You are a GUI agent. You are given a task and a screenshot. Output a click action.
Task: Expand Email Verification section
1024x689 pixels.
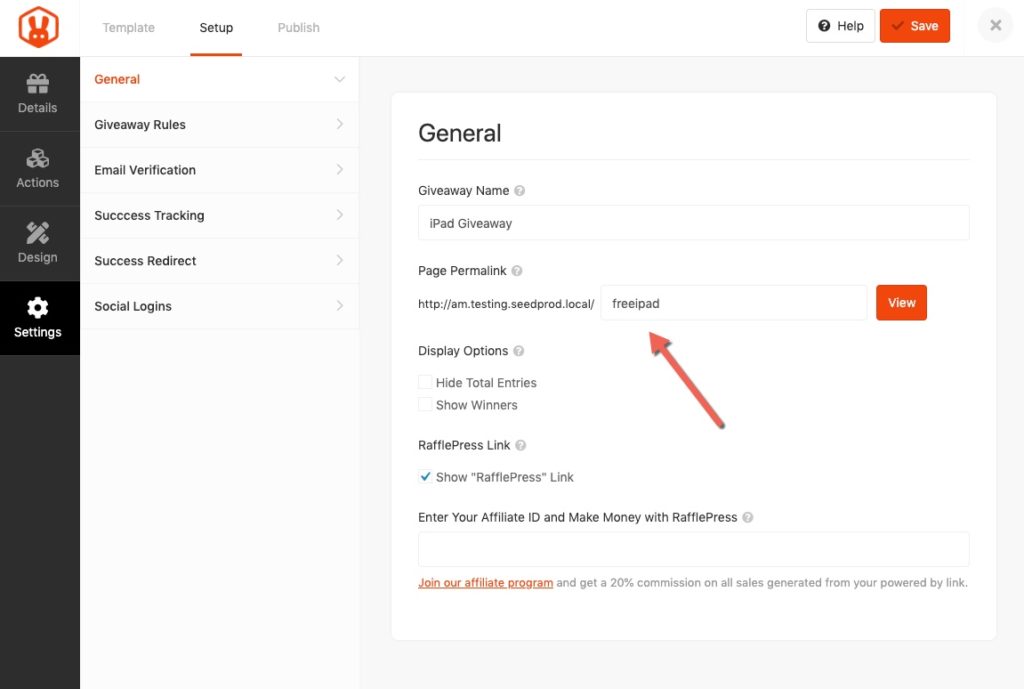coord(219,170)
